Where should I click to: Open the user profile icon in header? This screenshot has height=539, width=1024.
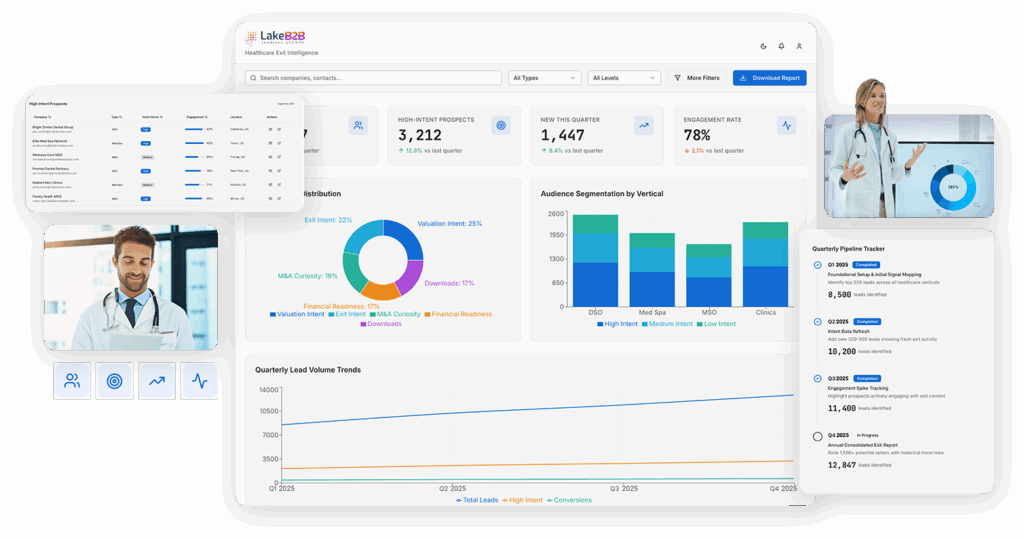[799, 46]
